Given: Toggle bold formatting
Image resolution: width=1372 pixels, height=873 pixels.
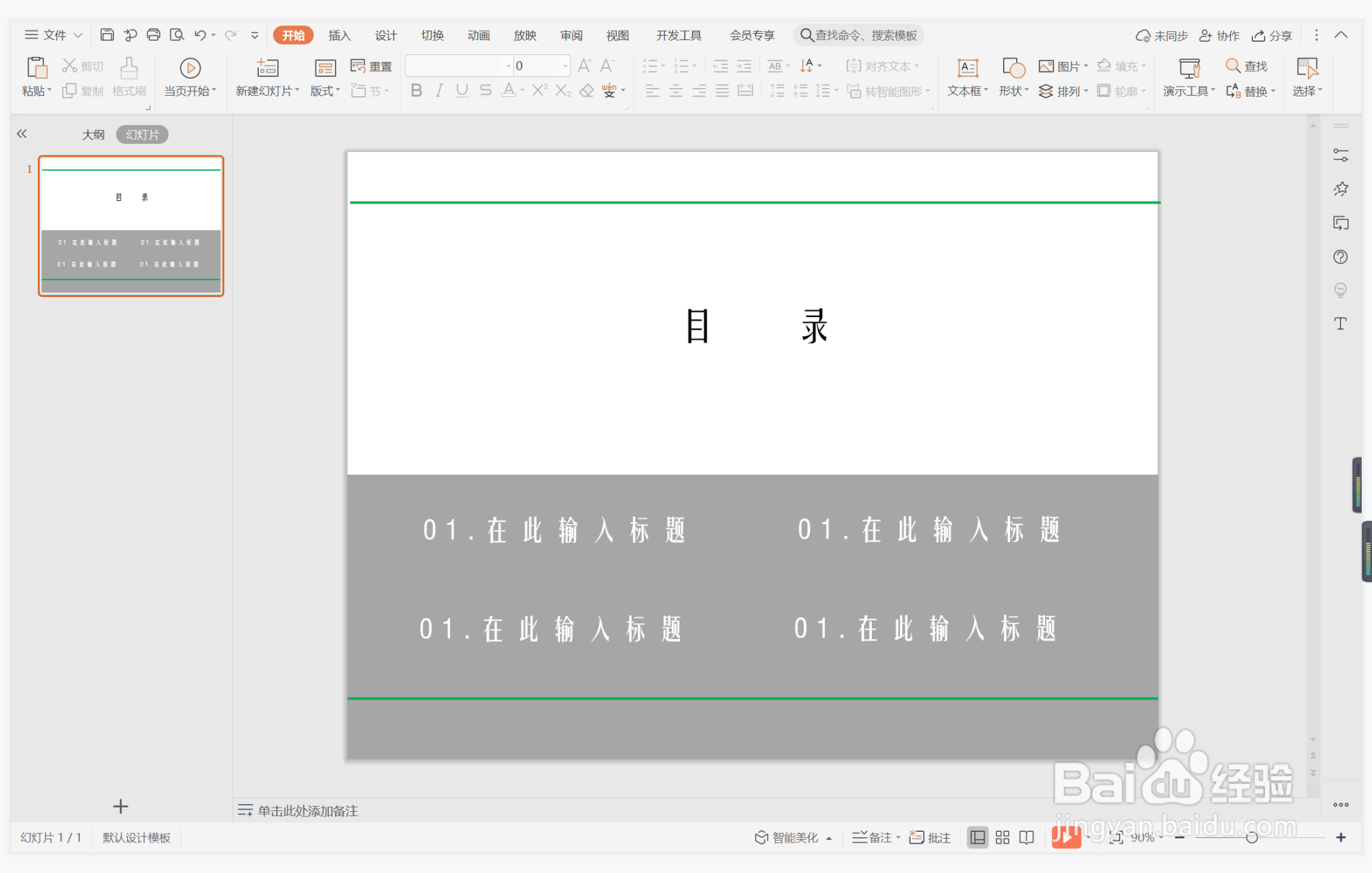Looking at the screenshot, I should pyautogui.click(x=416, y=90).
